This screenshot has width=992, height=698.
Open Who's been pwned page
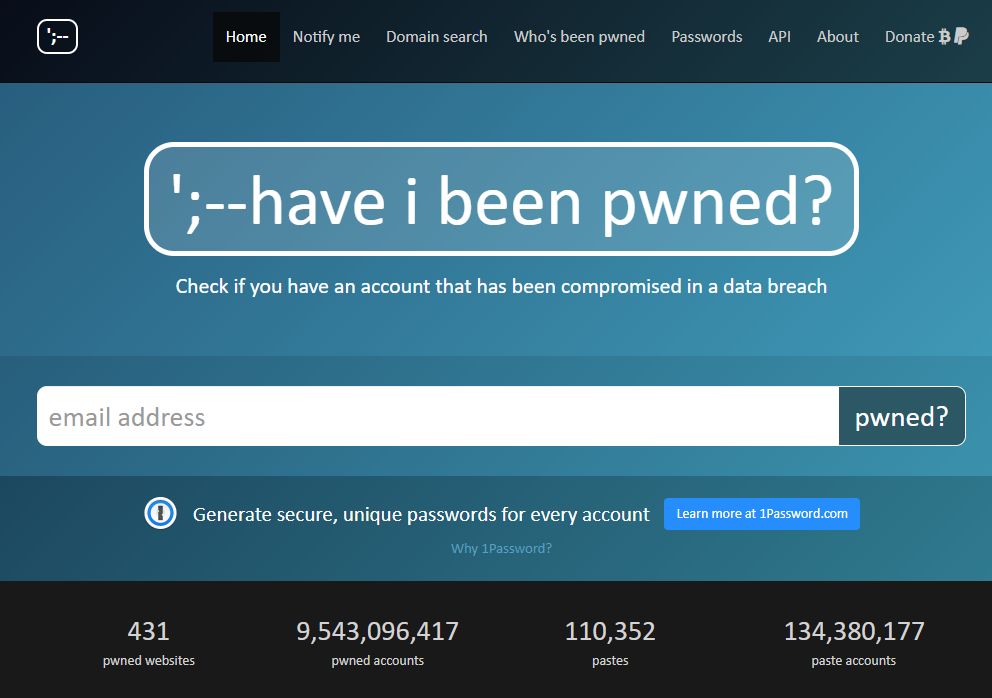click(x=580, y=37)
